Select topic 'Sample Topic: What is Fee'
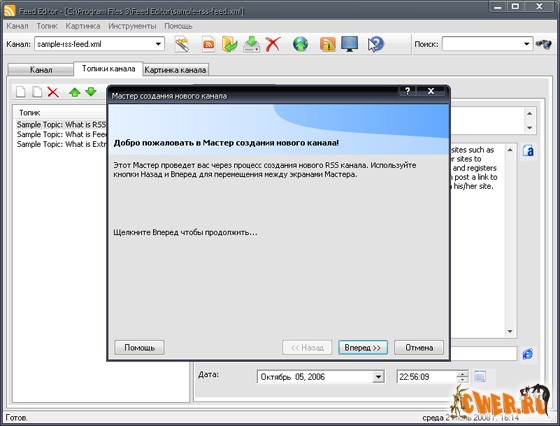 [61, 134]
